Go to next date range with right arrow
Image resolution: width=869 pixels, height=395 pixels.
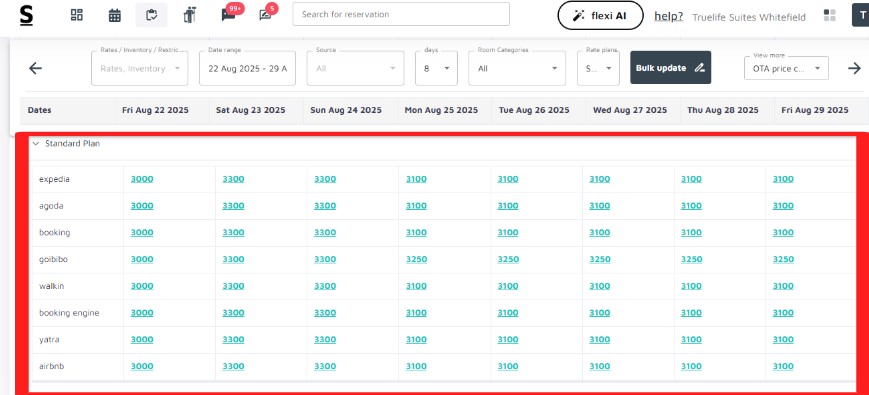[x=854, y=68]
